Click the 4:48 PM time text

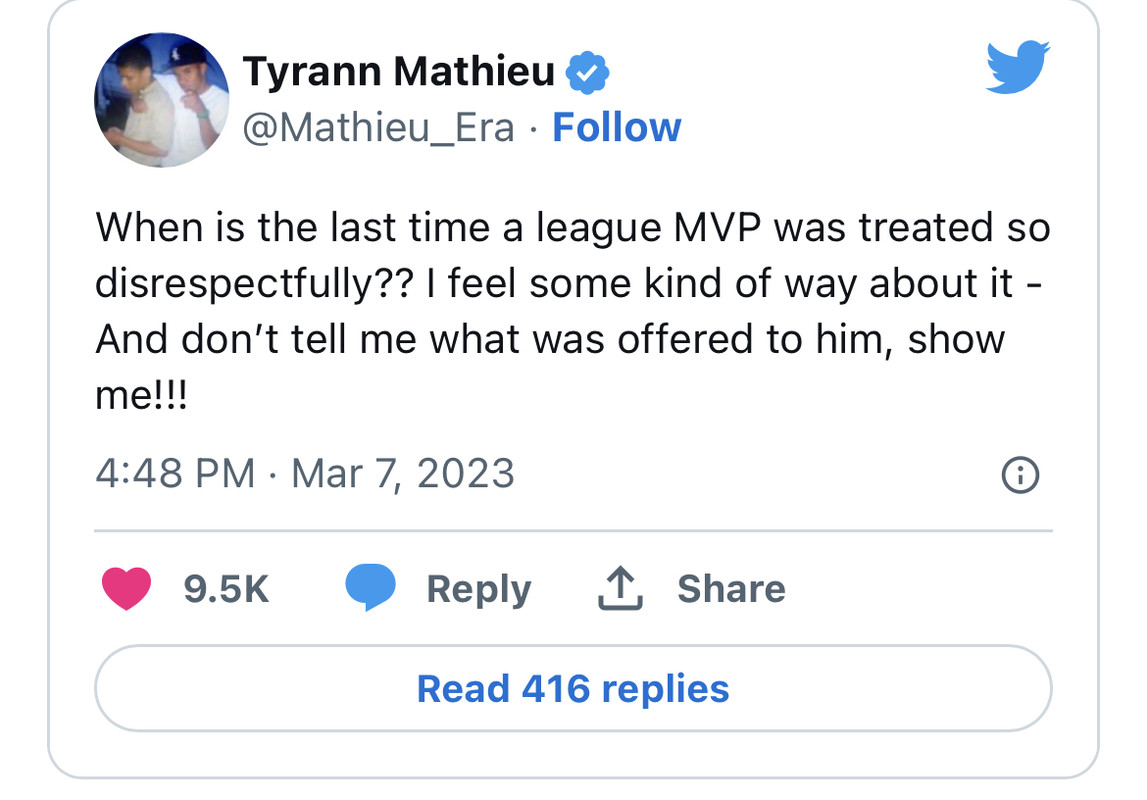175,473
